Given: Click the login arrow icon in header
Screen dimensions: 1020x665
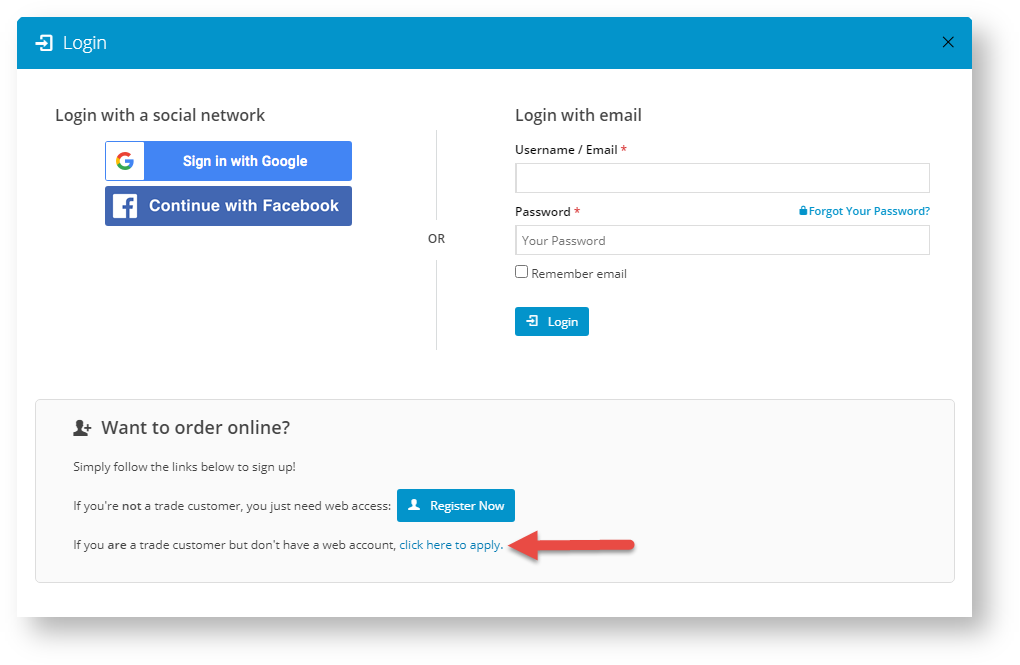Looking at the screenshot, I should 44,43.
